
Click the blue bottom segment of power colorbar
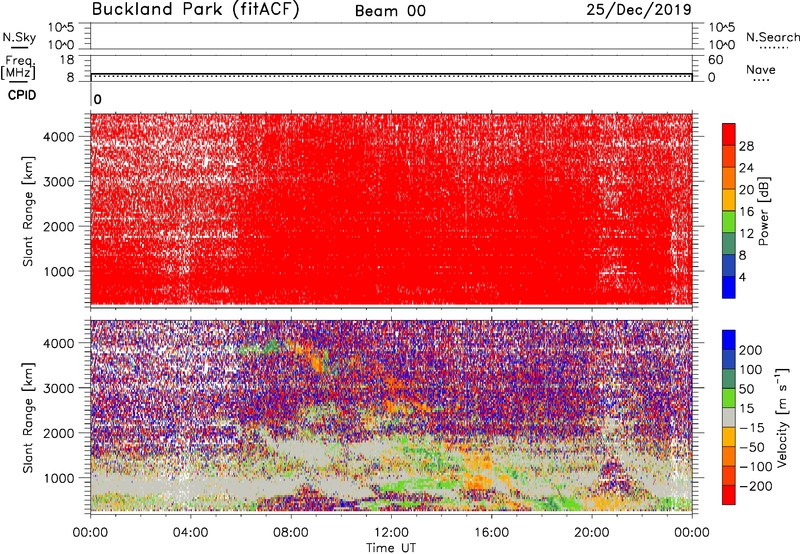(x=729, y=287)
